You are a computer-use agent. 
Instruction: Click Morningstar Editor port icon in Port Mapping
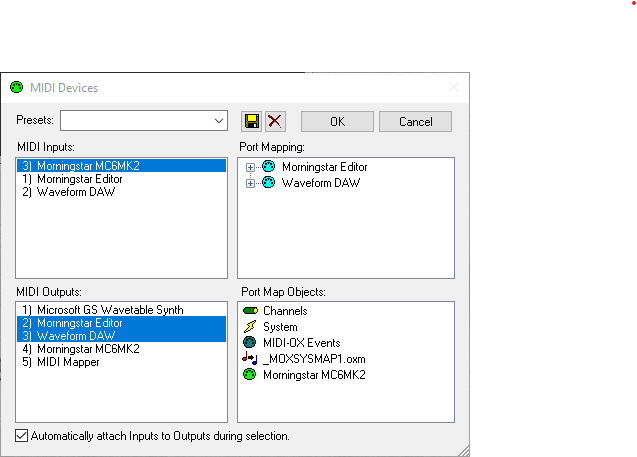268,167
